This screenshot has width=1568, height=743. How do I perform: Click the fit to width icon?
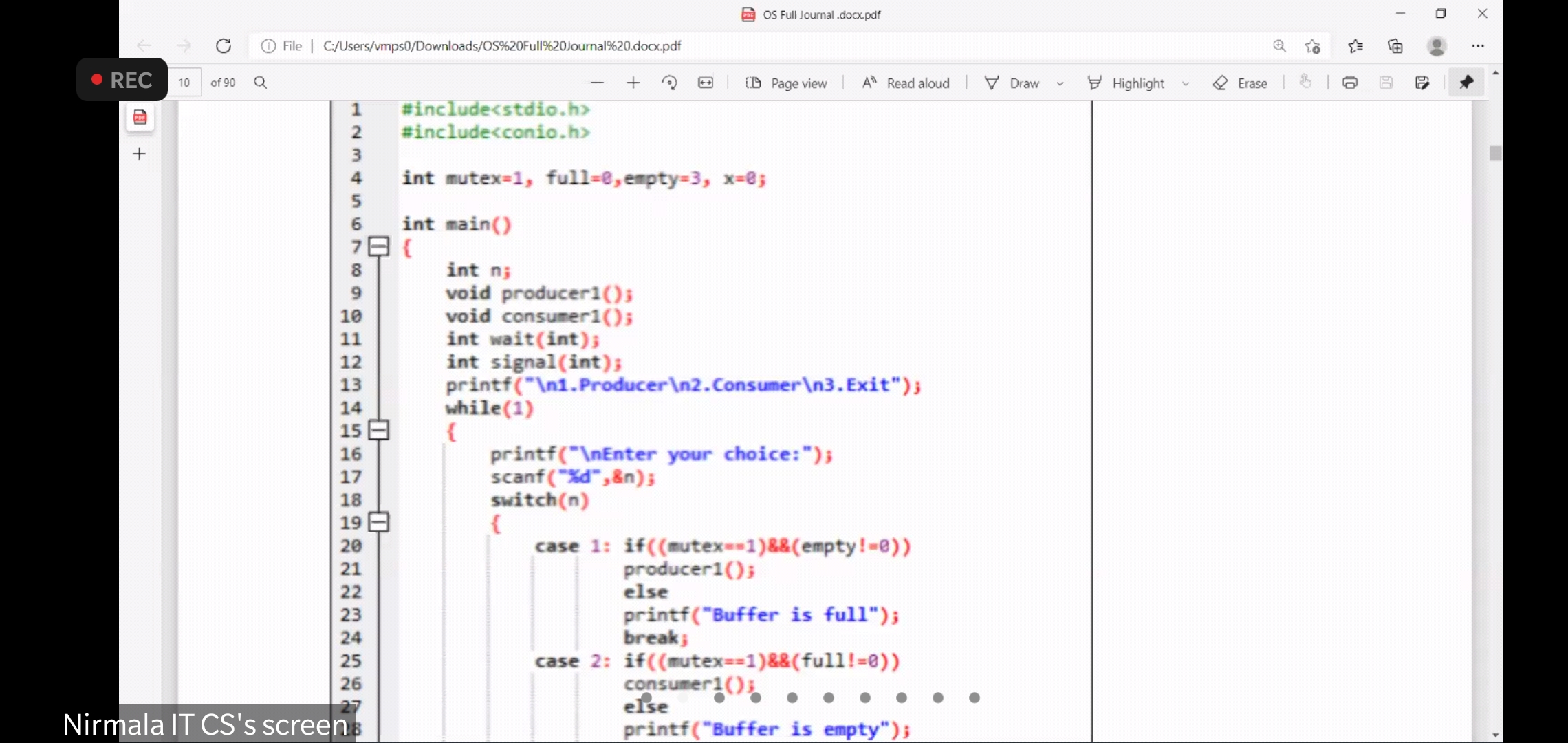(x=706, y=83)
